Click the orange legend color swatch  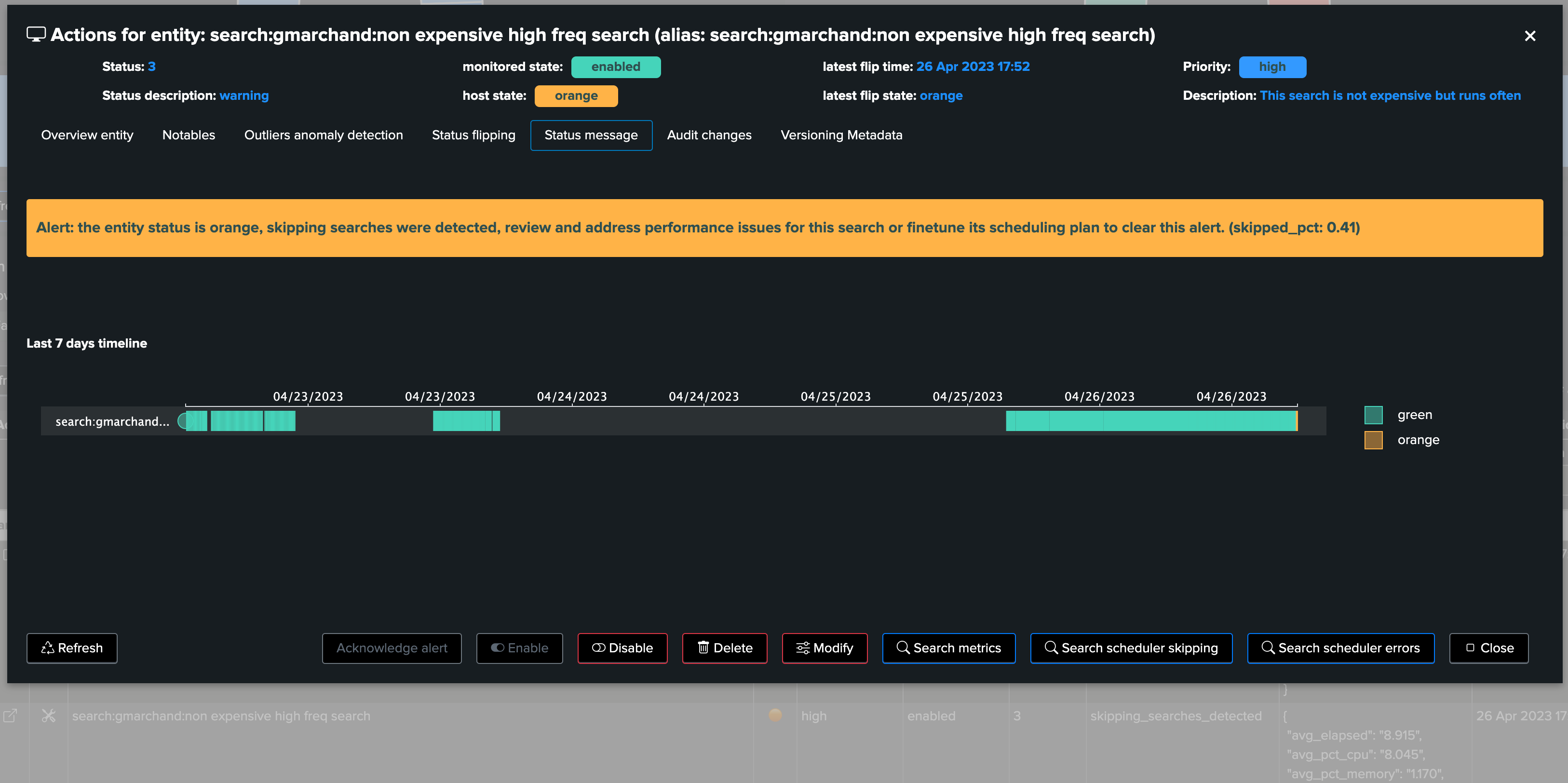click(1373, 440)
